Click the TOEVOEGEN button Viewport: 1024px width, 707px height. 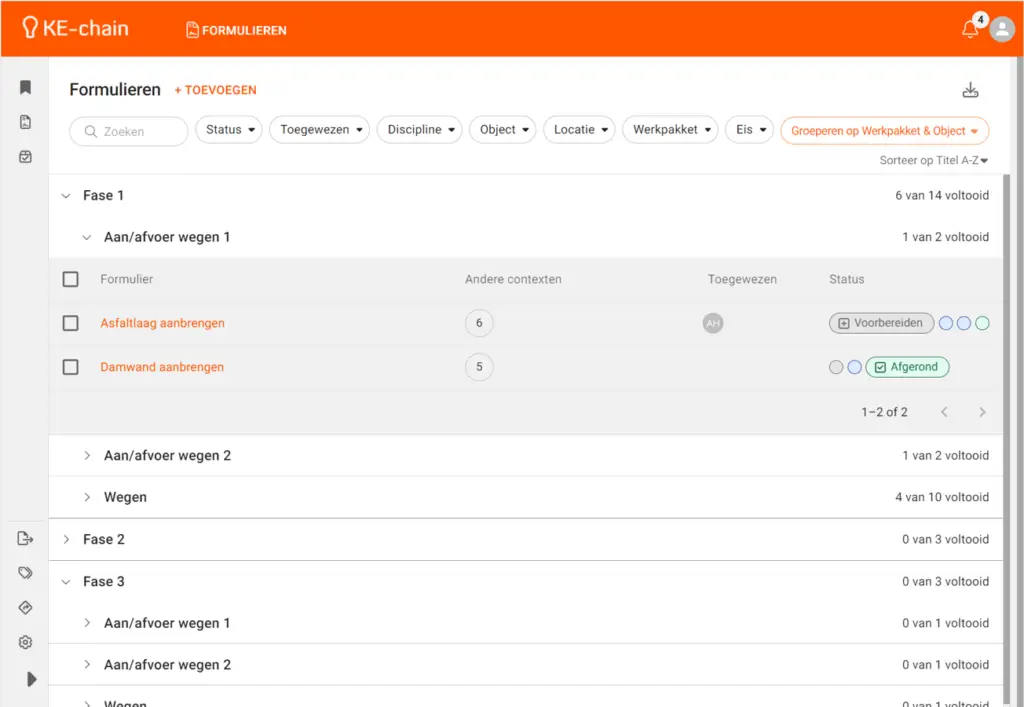(215, 90)
